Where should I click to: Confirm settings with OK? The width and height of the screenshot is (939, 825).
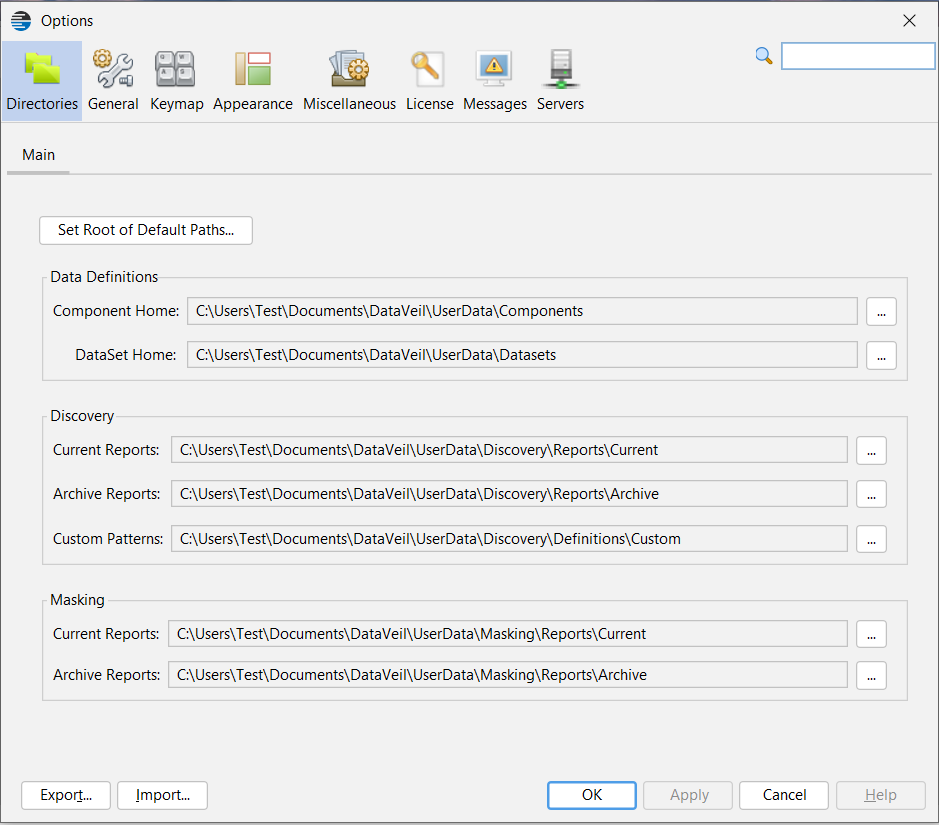point(592,795)
